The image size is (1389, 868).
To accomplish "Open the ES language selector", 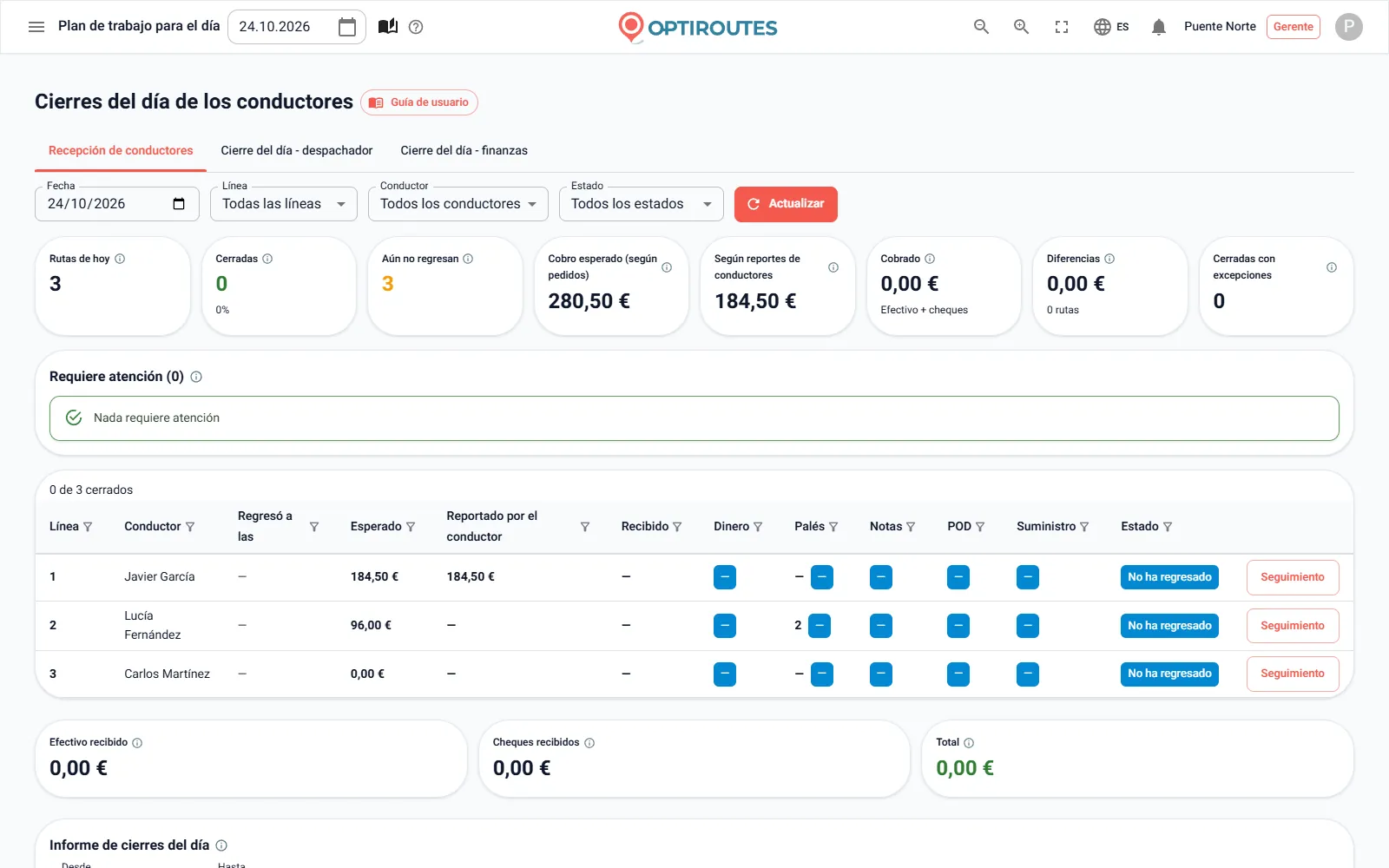I will [1111, 27].
